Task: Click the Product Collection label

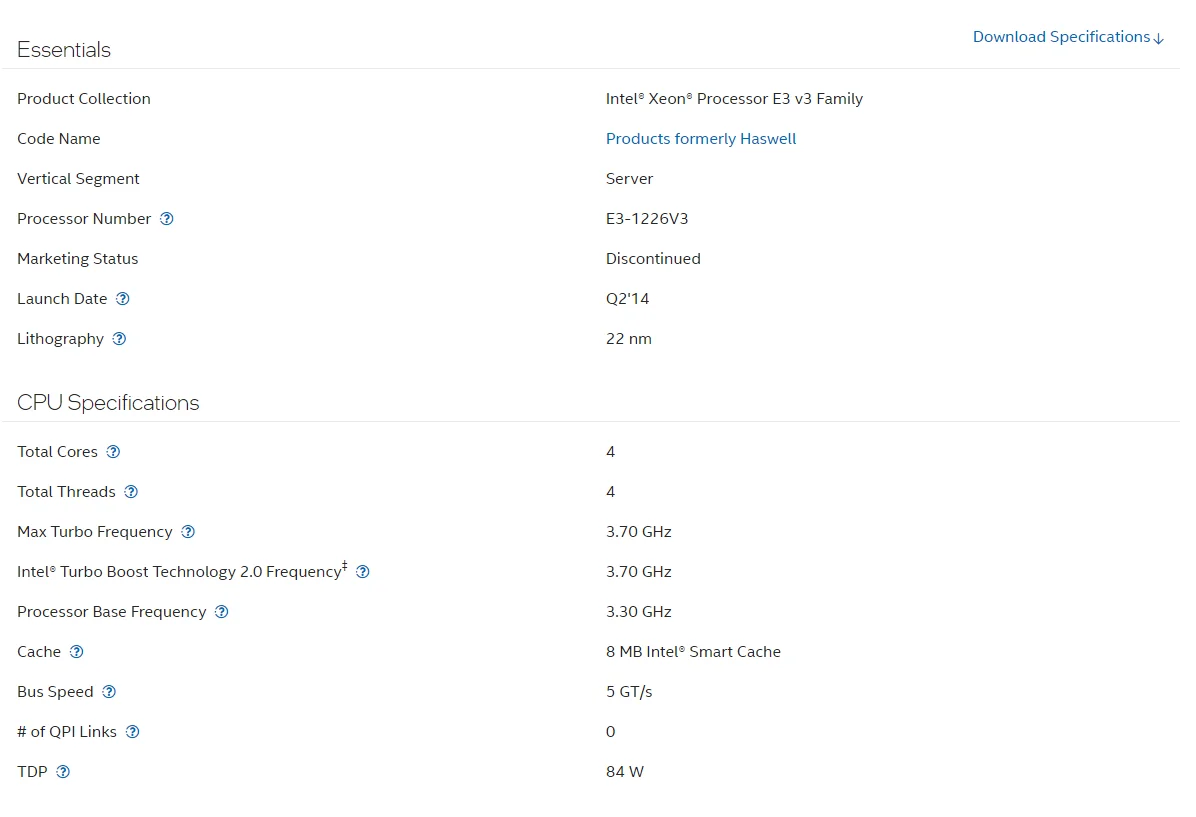Action: point(84,98)
